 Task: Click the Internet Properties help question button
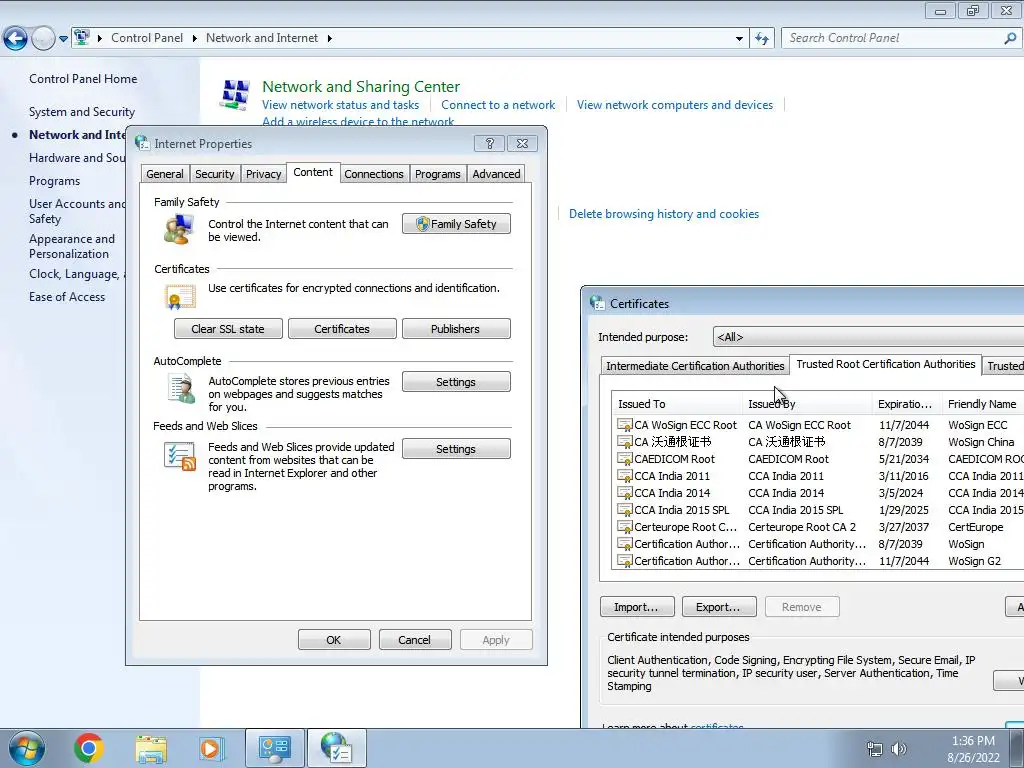(489, 144)
